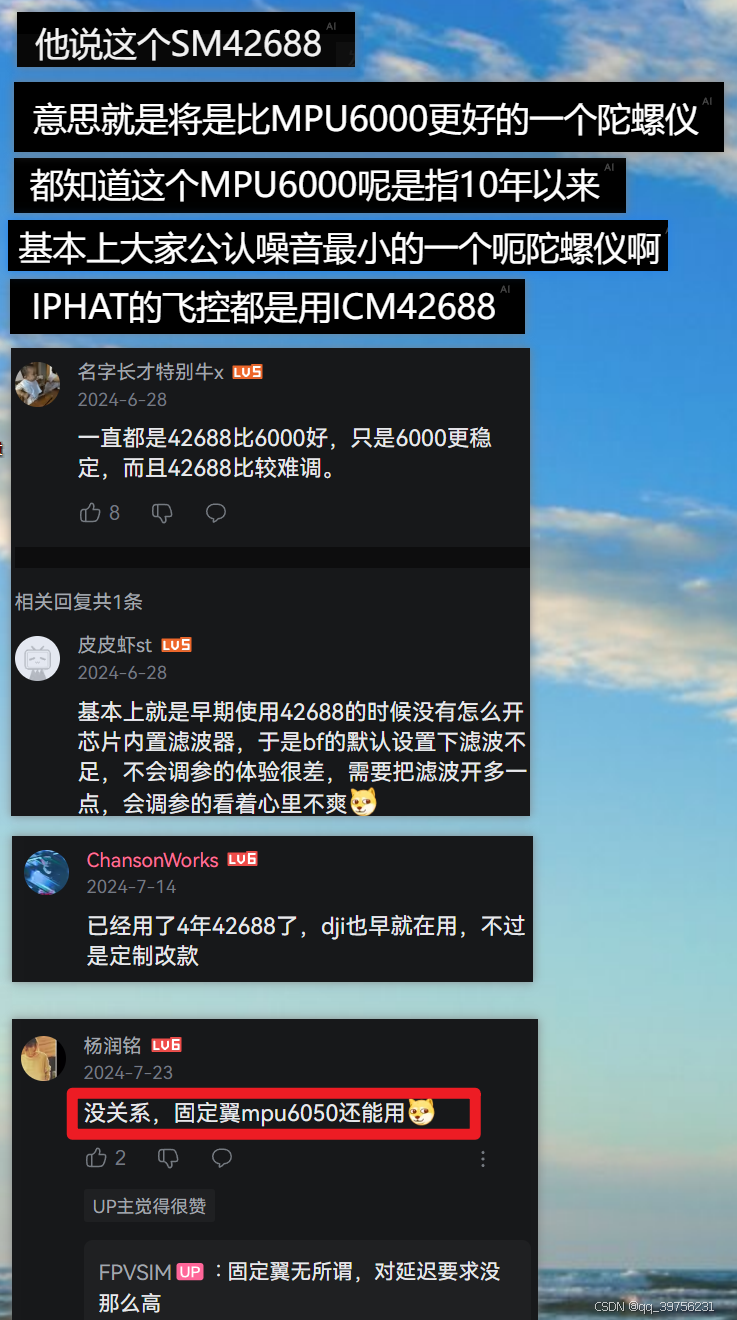Expand the 相关回复共1条 replies section
This screenshot has height=1320, width=737.
click(x=79, y=602)
